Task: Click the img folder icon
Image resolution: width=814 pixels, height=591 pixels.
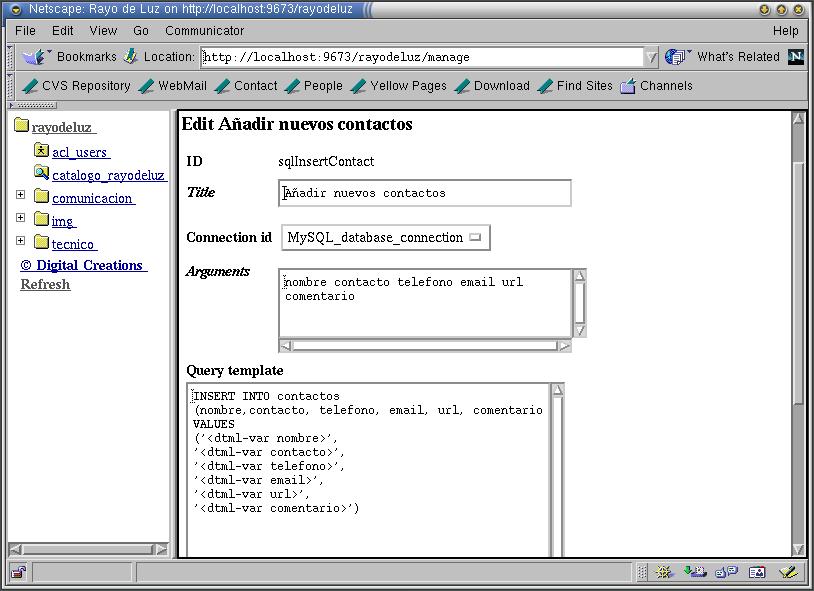Action: coord(42,219)
